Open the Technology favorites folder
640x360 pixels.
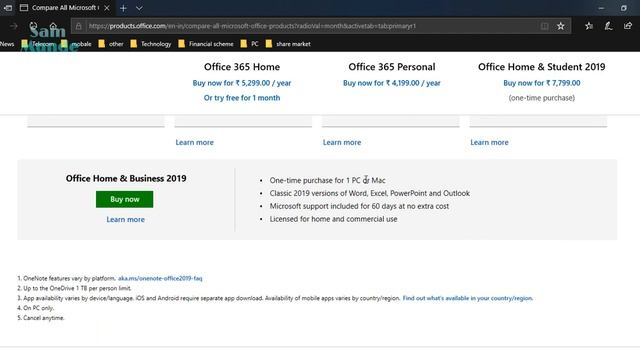pos(151,44)
